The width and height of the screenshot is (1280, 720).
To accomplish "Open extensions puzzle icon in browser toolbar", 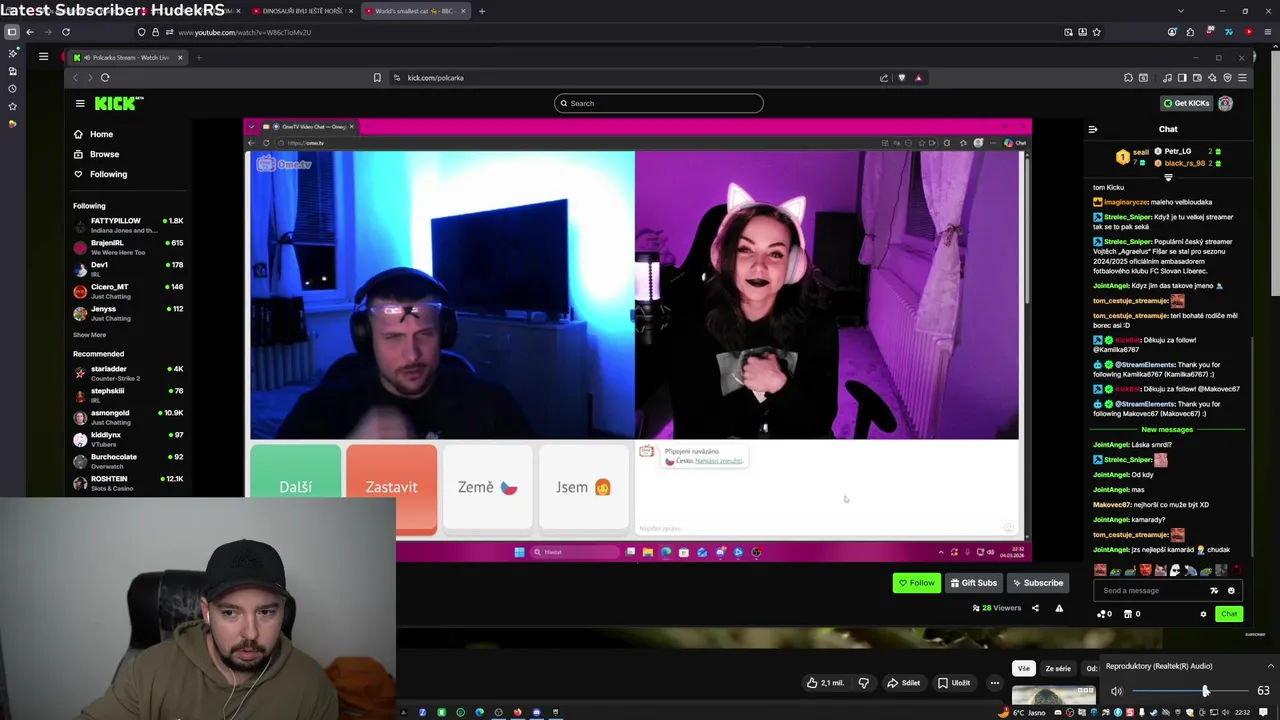I will point(1128,77).
